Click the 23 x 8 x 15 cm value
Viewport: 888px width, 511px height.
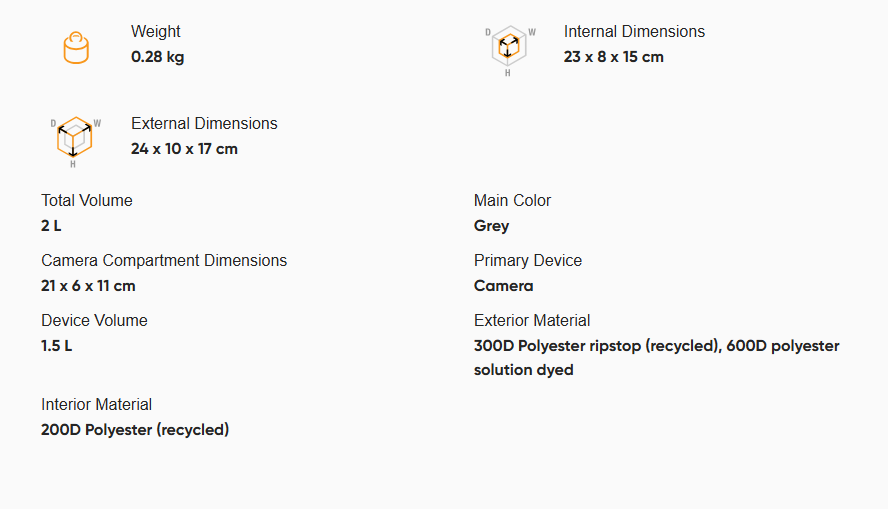[x=613, y=57]
